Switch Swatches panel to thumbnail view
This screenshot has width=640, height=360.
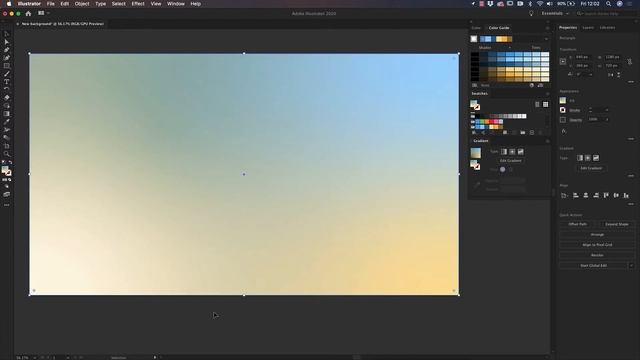pos(546,104)
